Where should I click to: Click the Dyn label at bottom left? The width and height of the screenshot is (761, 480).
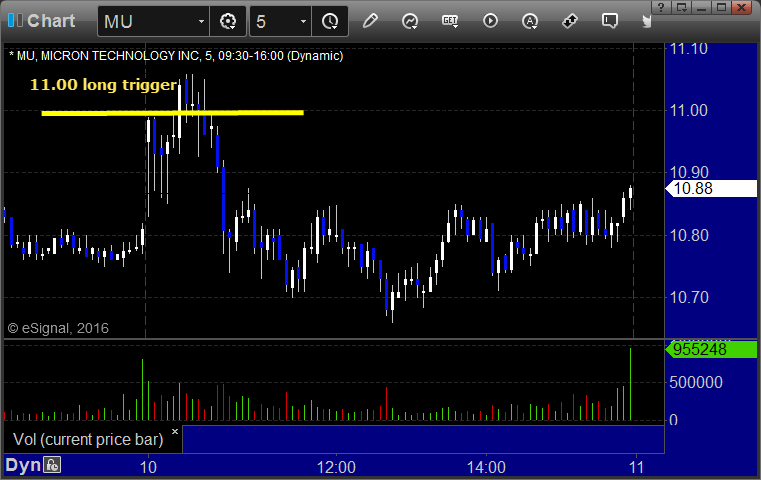tap(23, 465)
